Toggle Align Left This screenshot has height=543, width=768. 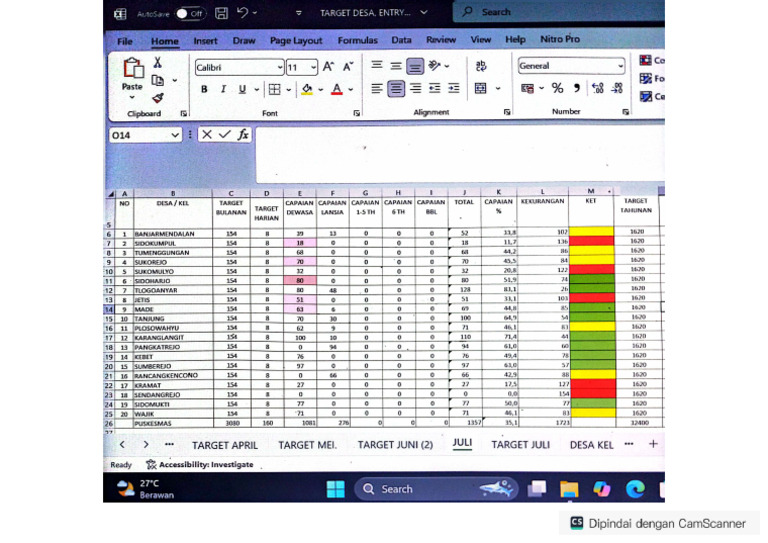coord(377,89)
